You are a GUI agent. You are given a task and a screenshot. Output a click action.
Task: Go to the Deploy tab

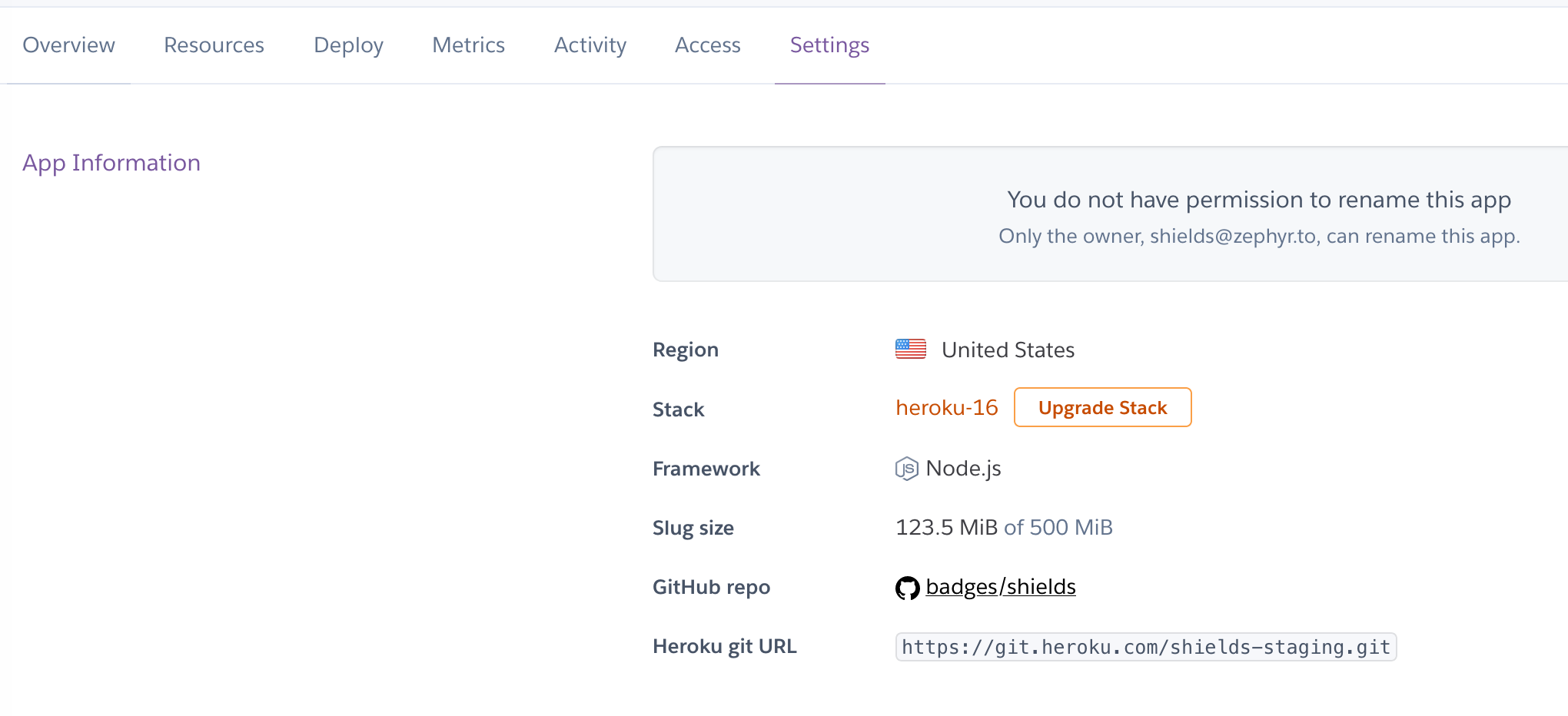click(x=348, y=45)
